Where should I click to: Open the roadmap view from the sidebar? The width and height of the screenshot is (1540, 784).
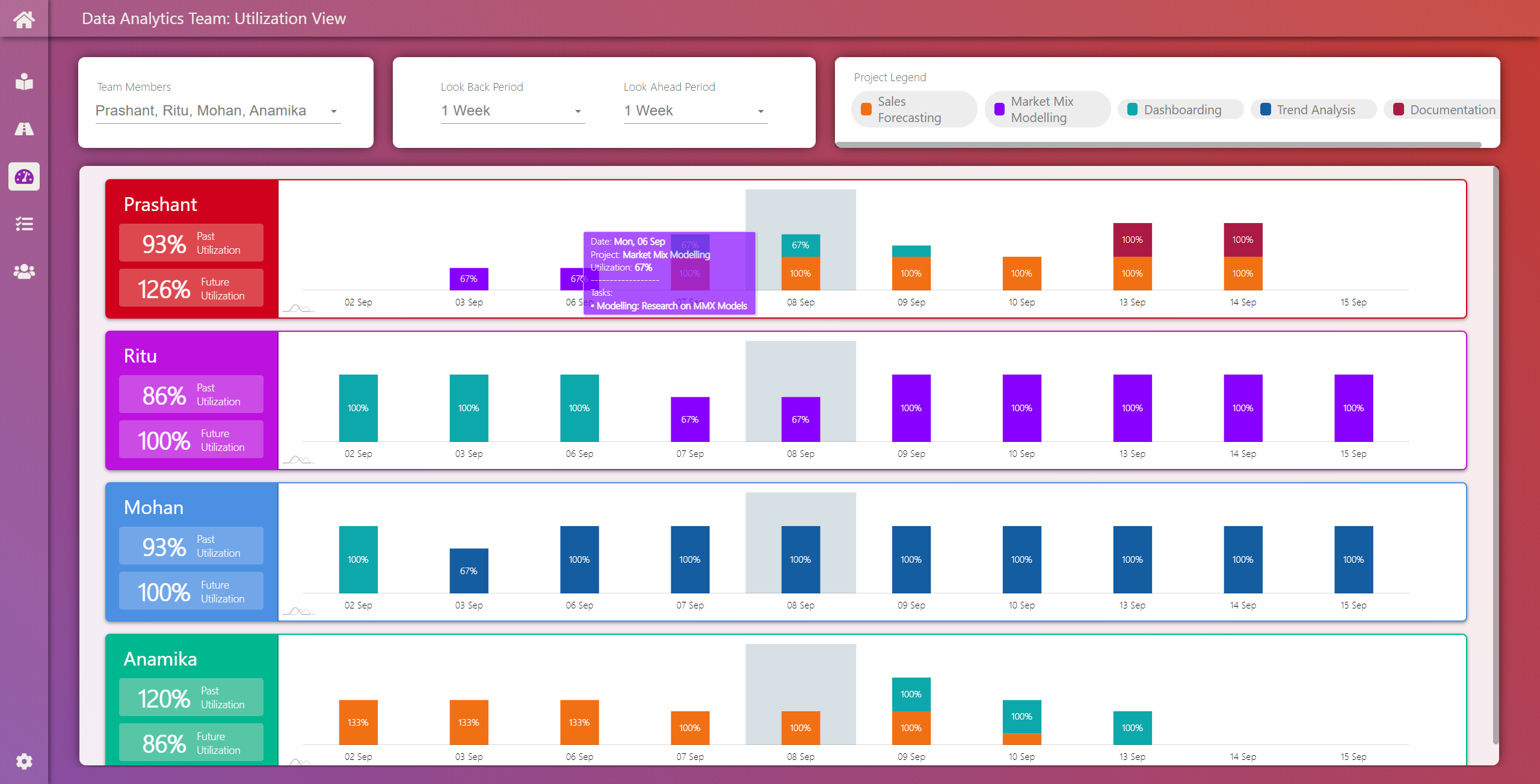point(23,129)
